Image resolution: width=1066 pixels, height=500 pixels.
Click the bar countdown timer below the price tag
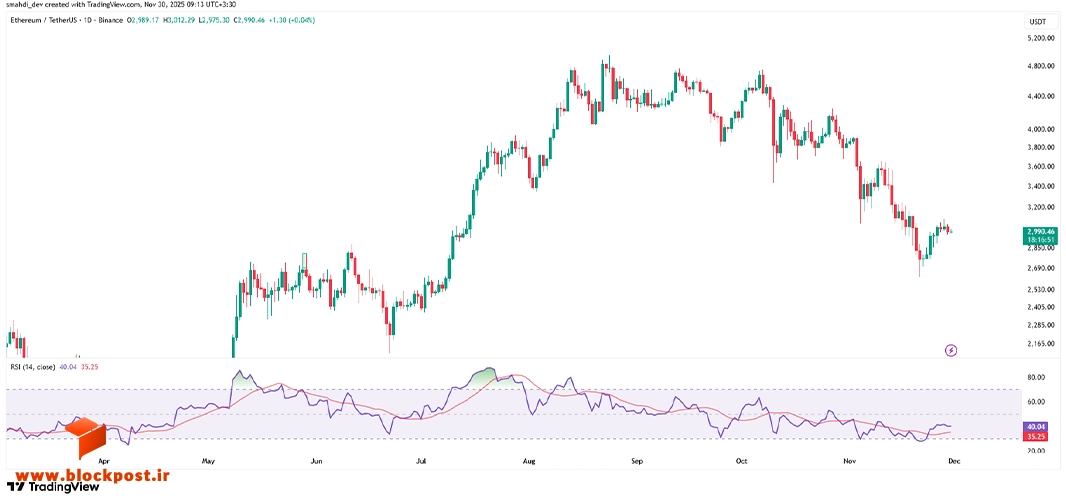tap(1040, 239)
